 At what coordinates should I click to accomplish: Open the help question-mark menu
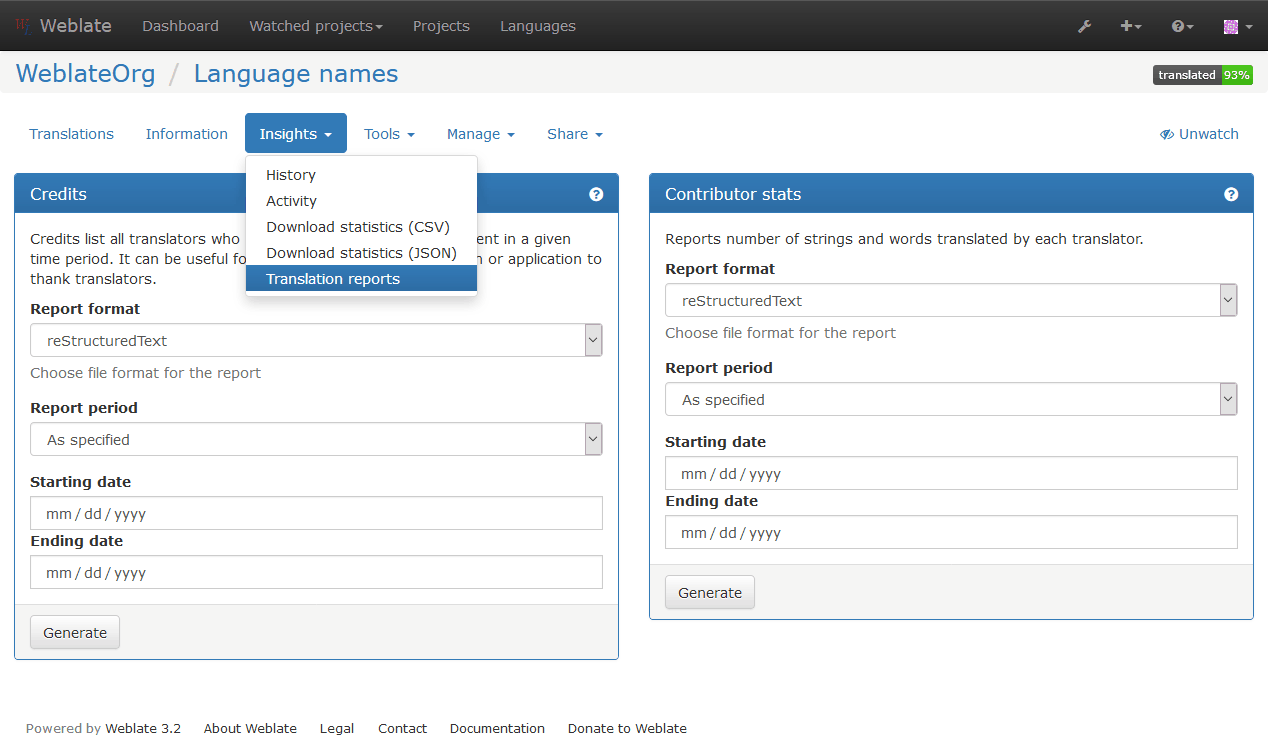coord(1182,26)
